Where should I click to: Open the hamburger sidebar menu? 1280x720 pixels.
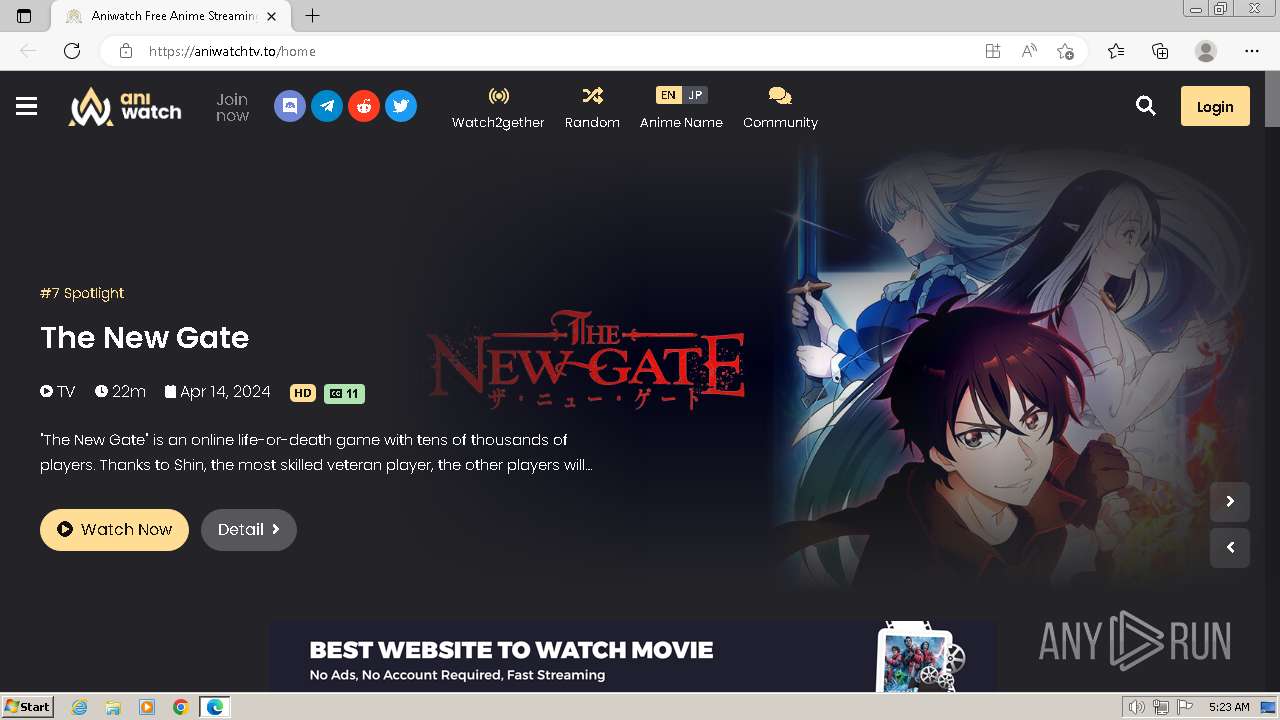coord(26,106)
